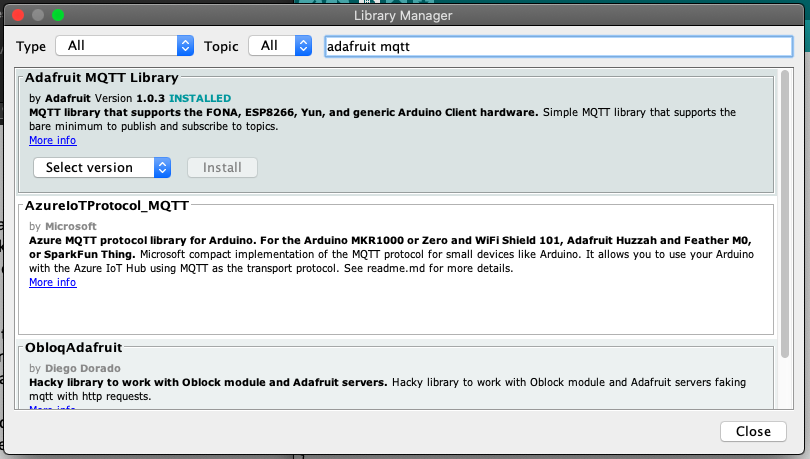
Task: Open the Type filter dropdown
Action: tap(124, 46)
